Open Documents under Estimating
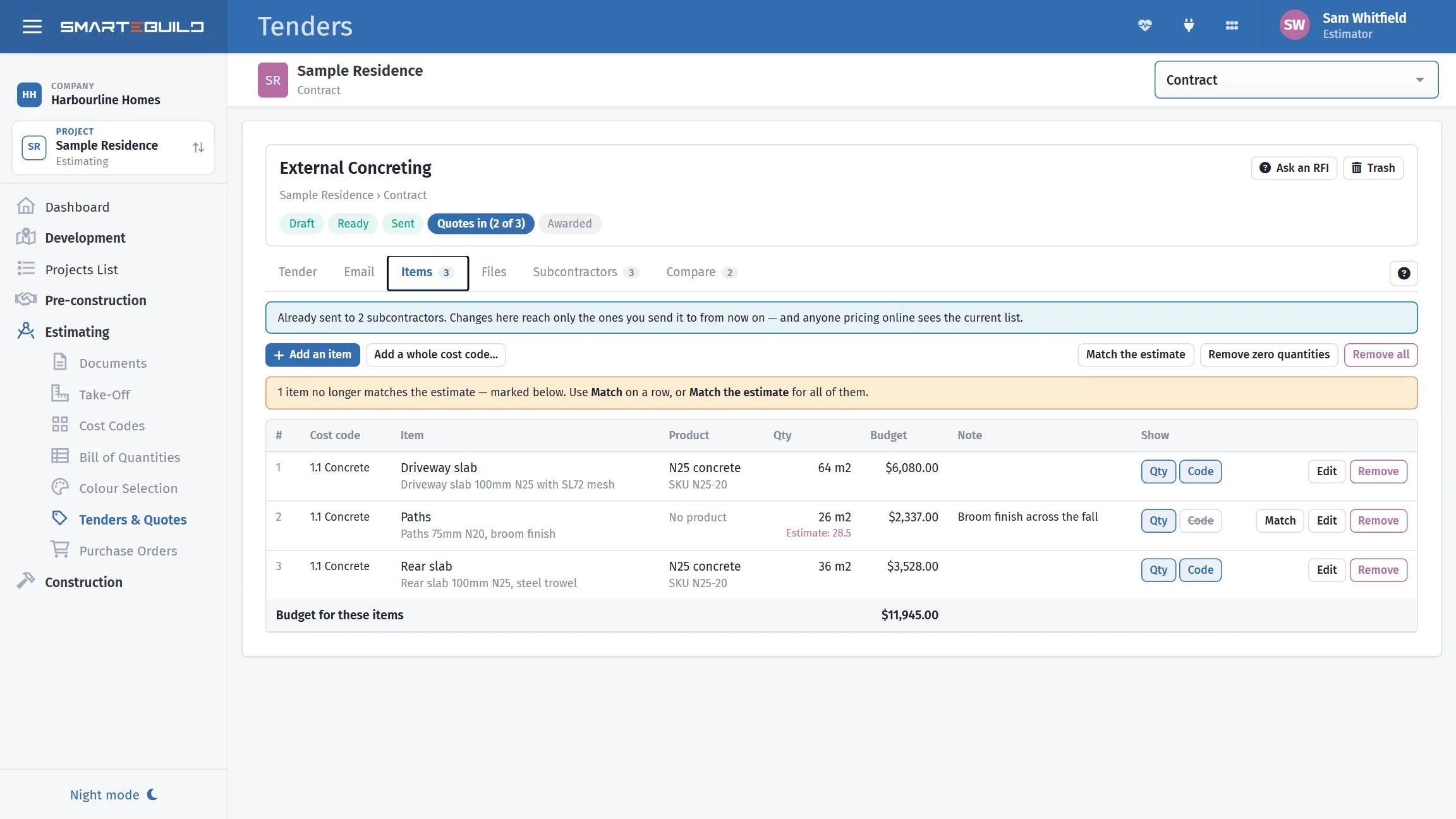 (112, 363)
